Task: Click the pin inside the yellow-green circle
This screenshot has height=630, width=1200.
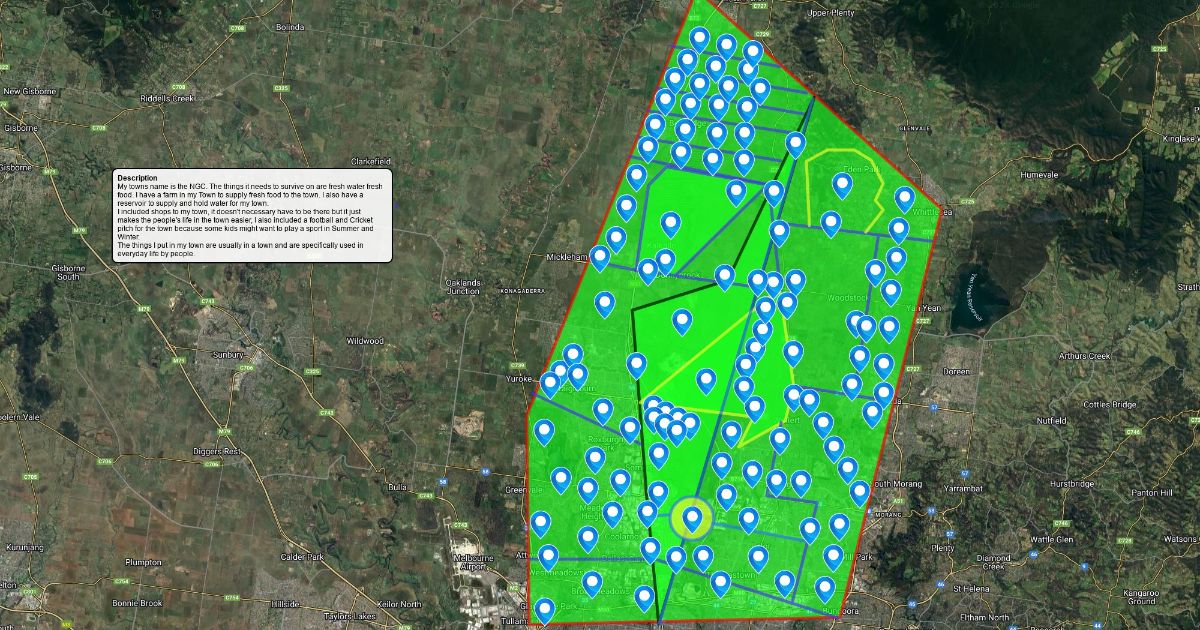Action: pyautogui.click(x=691, y=517)
